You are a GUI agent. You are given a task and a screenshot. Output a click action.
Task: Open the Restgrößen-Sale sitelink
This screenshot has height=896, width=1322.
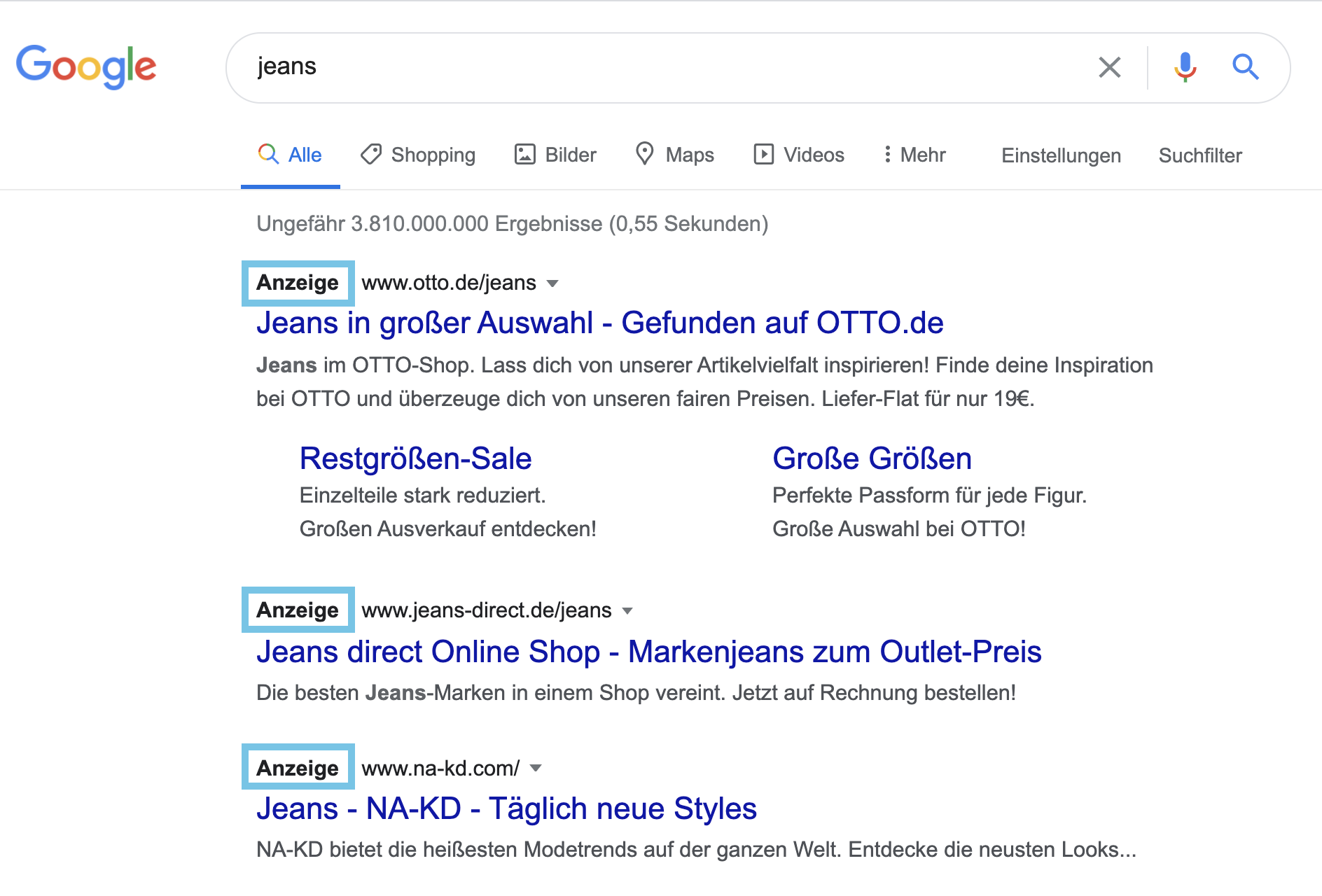[416, 458]
